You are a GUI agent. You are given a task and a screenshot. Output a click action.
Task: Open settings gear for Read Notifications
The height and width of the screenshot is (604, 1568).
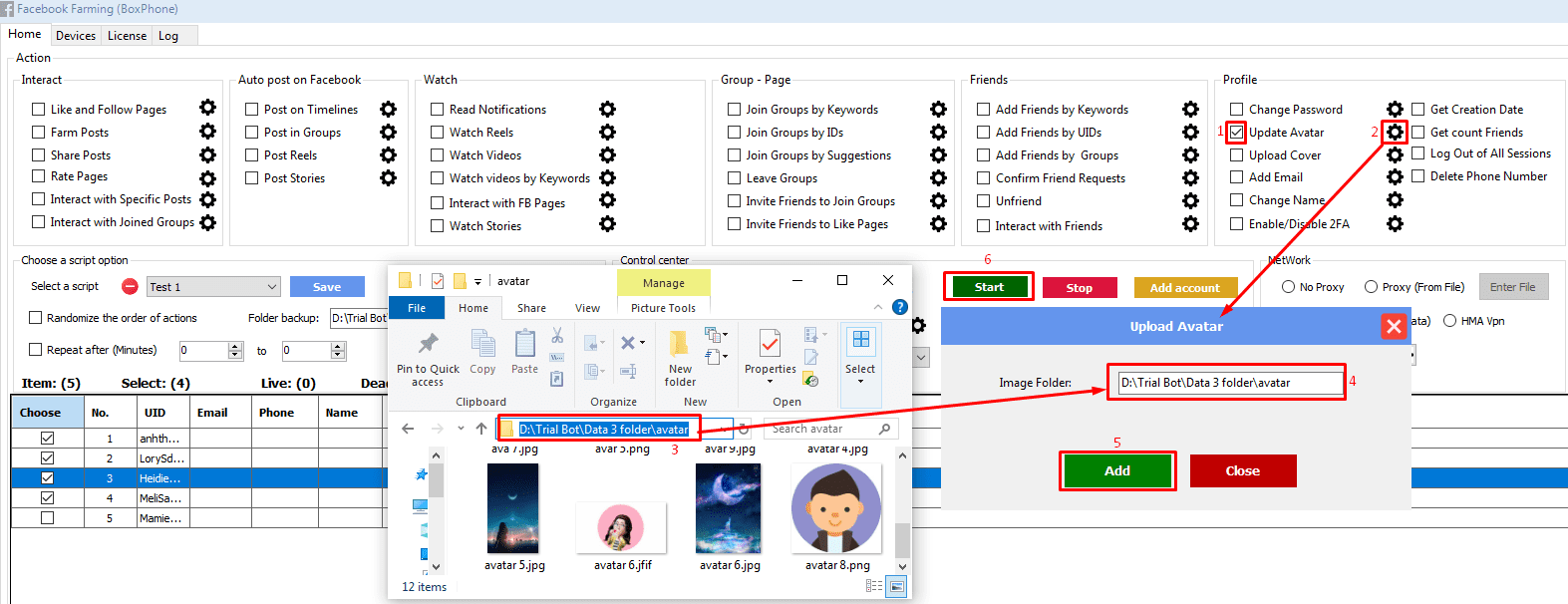tap(607, 109)
